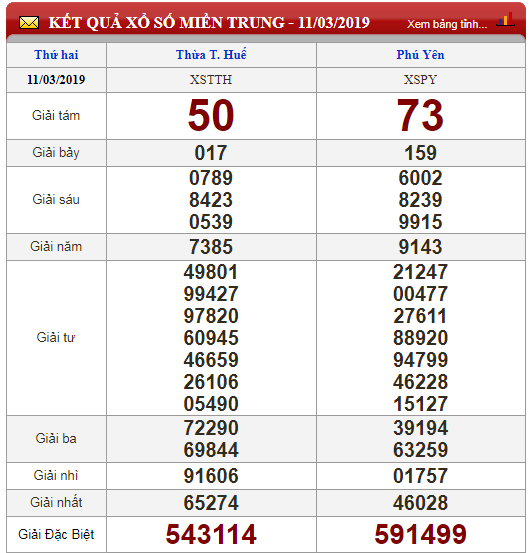
Task: Open the 'Thừa T. Huế' province link
Action: click(x=211, y=55)
